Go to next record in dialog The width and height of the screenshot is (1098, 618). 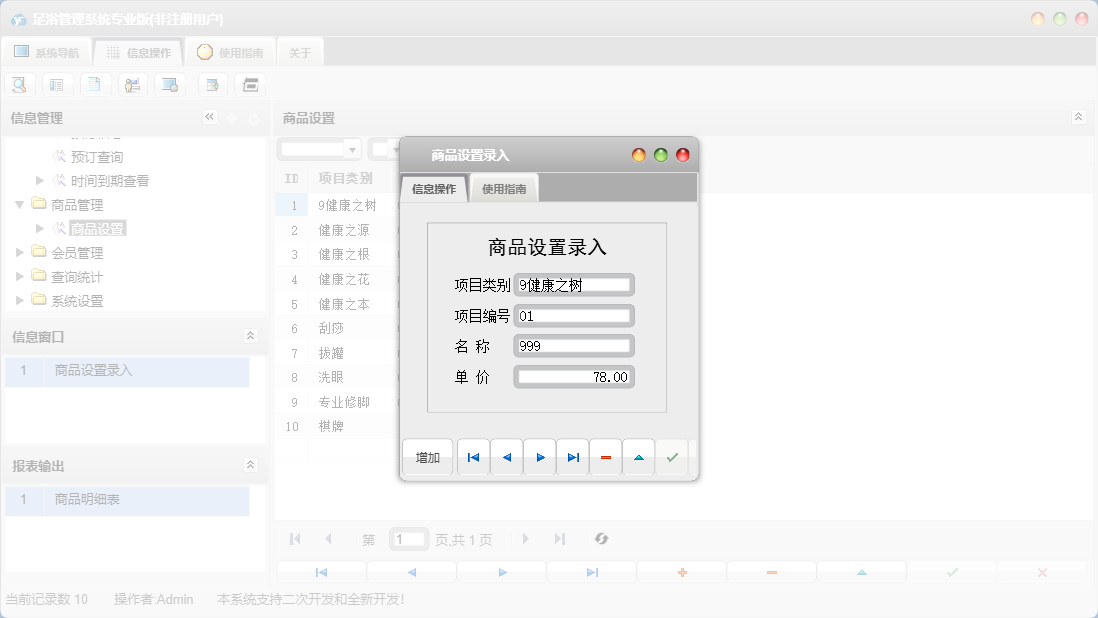[540, 457]
